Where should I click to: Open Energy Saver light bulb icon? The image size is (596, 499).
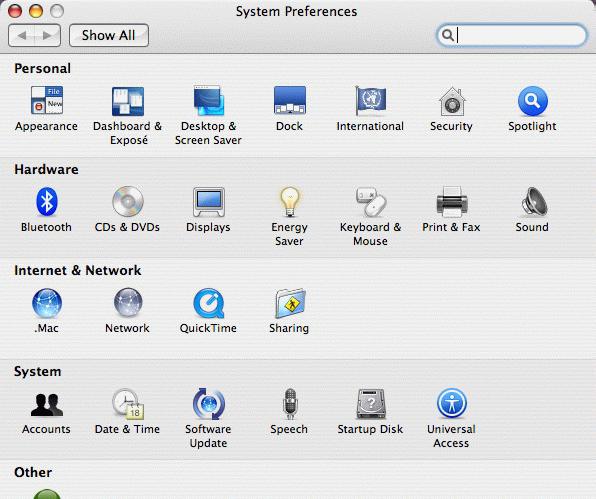(290, 202)
